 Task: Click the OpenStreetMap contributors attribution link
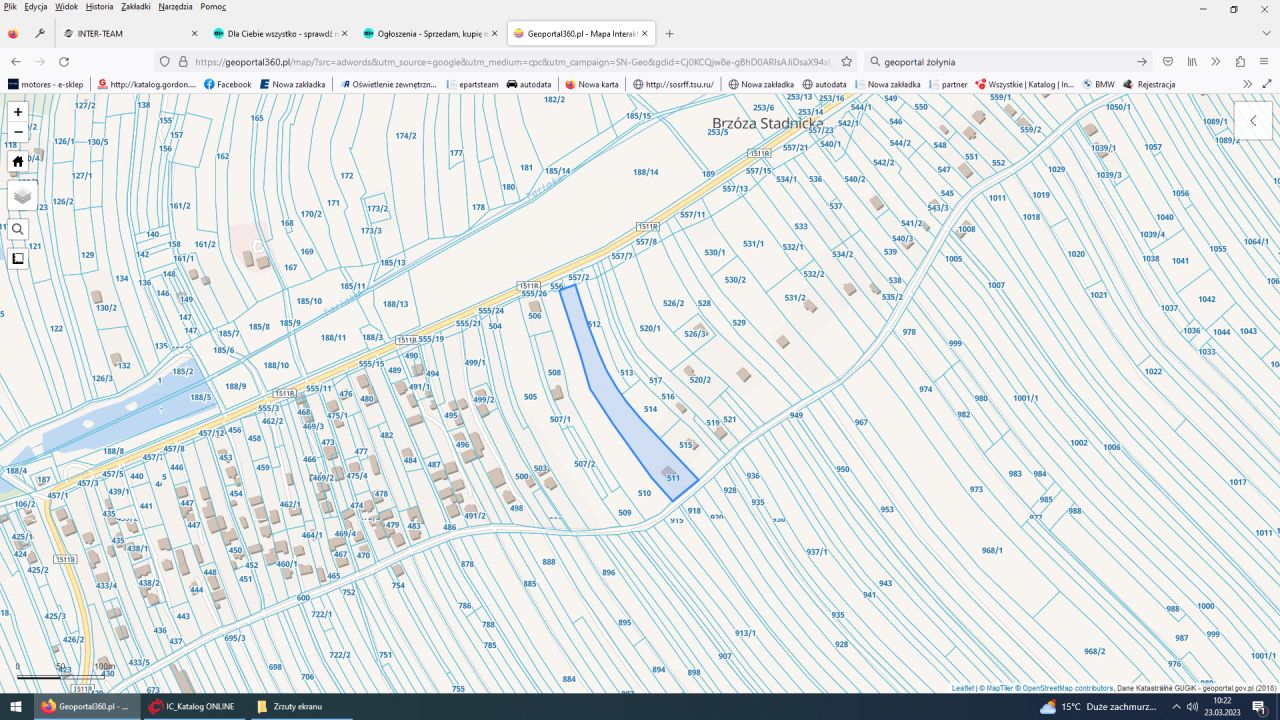click(x=1067, y=688)
